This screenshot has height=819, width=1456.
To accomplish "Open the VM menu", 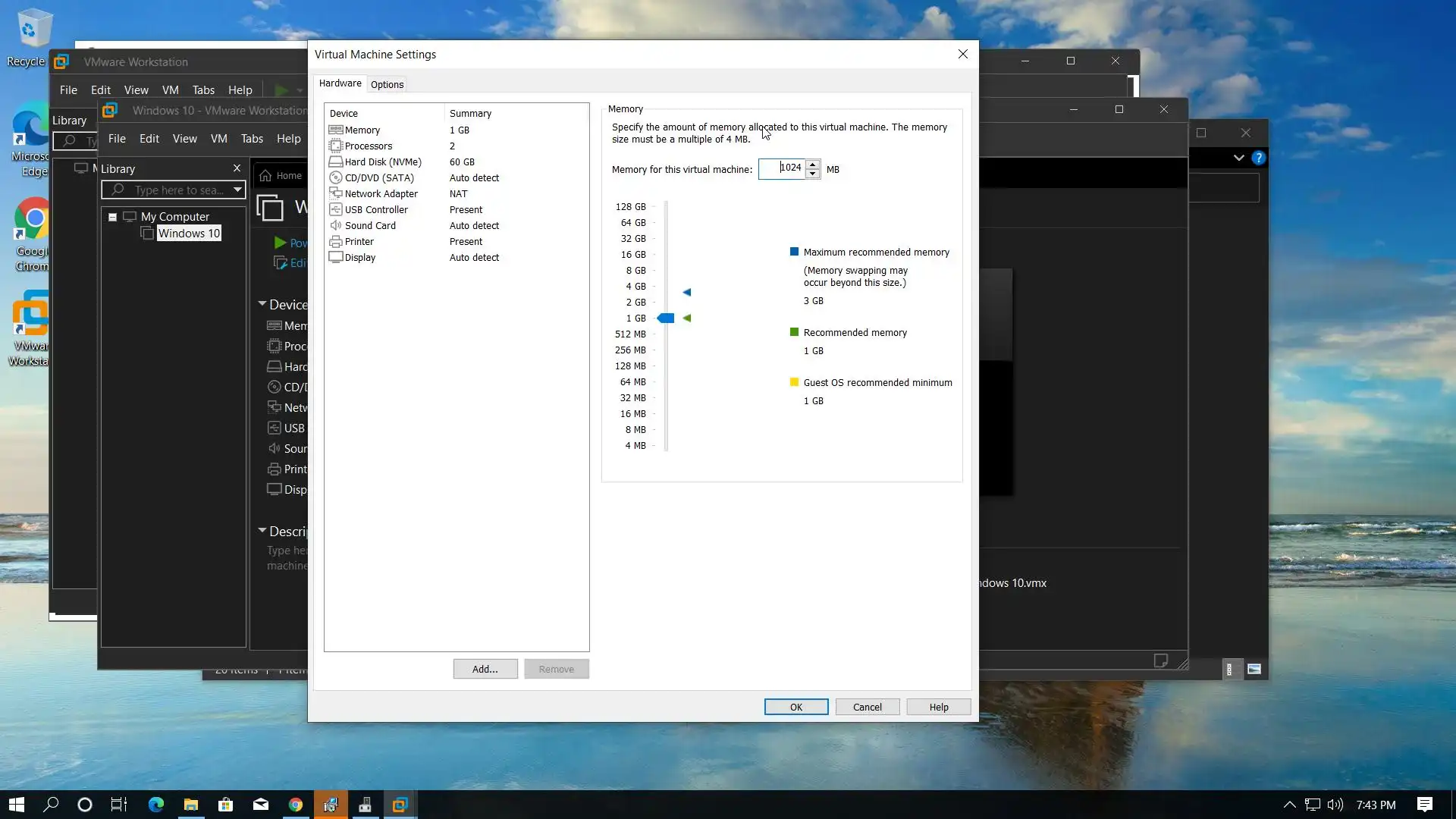I will pos(218,138).
